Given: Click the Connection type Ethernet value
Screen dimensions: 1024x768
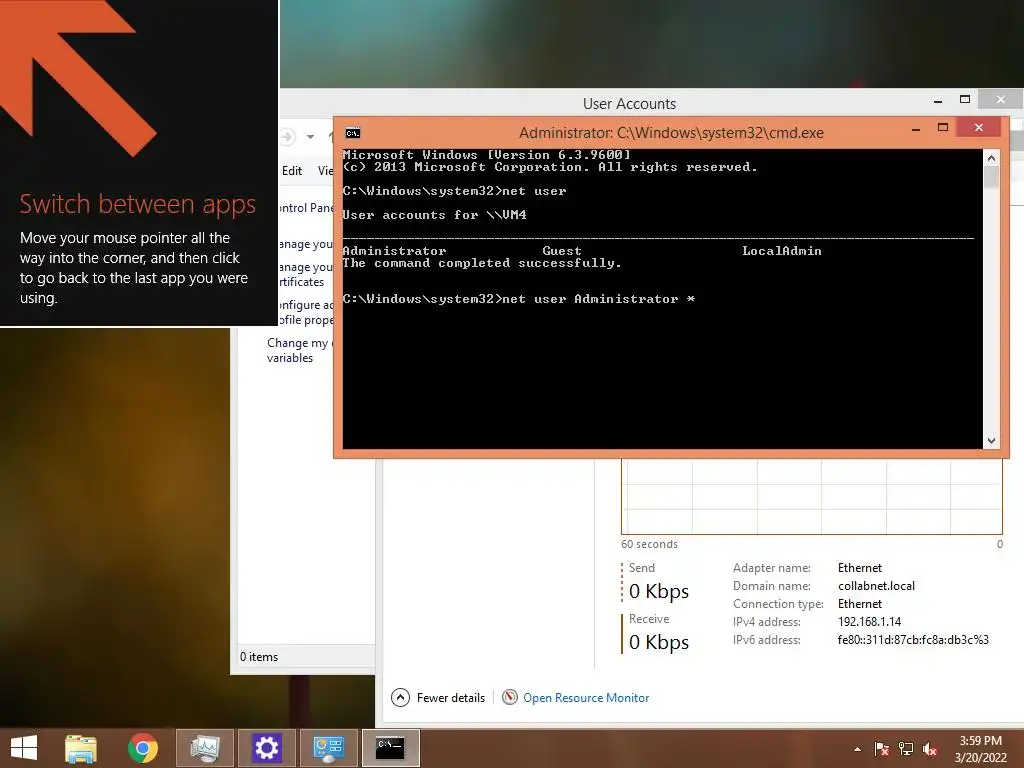Looking at the screenshot, I should (x=859, y=603).
